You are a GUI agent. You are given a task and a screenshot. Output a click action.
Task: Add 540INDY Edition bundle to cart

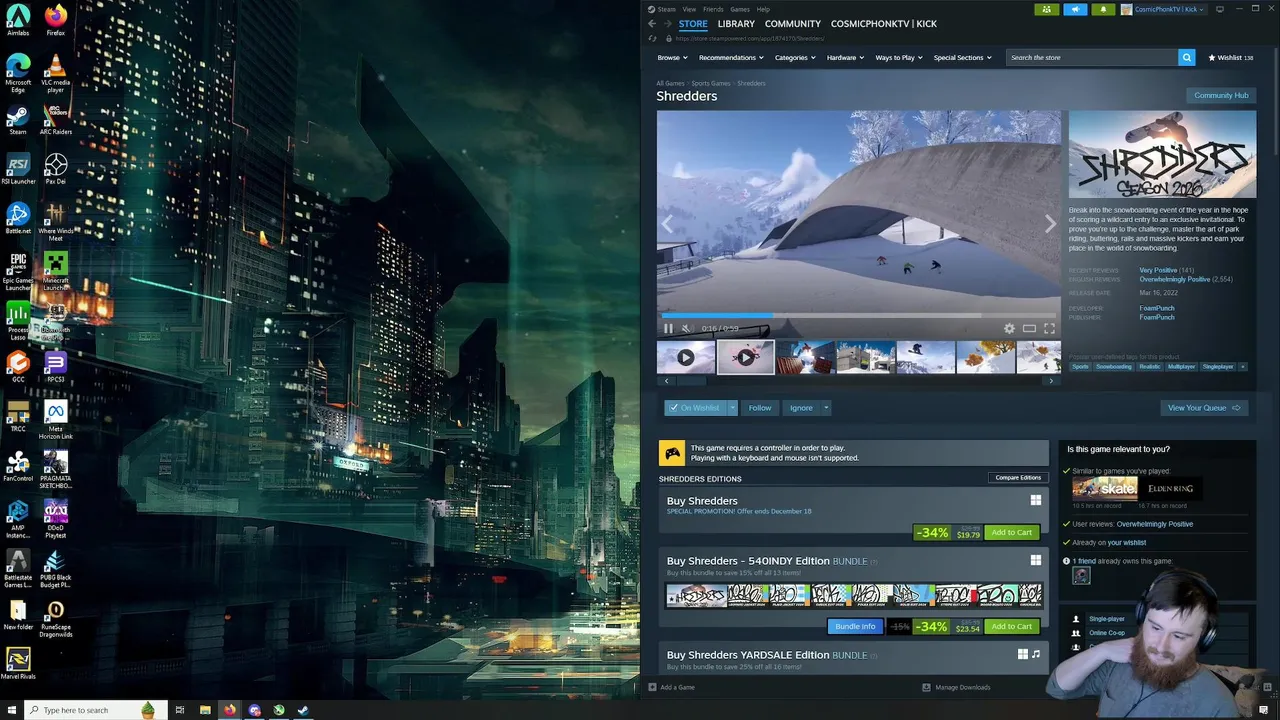[x=1011, y=627]
